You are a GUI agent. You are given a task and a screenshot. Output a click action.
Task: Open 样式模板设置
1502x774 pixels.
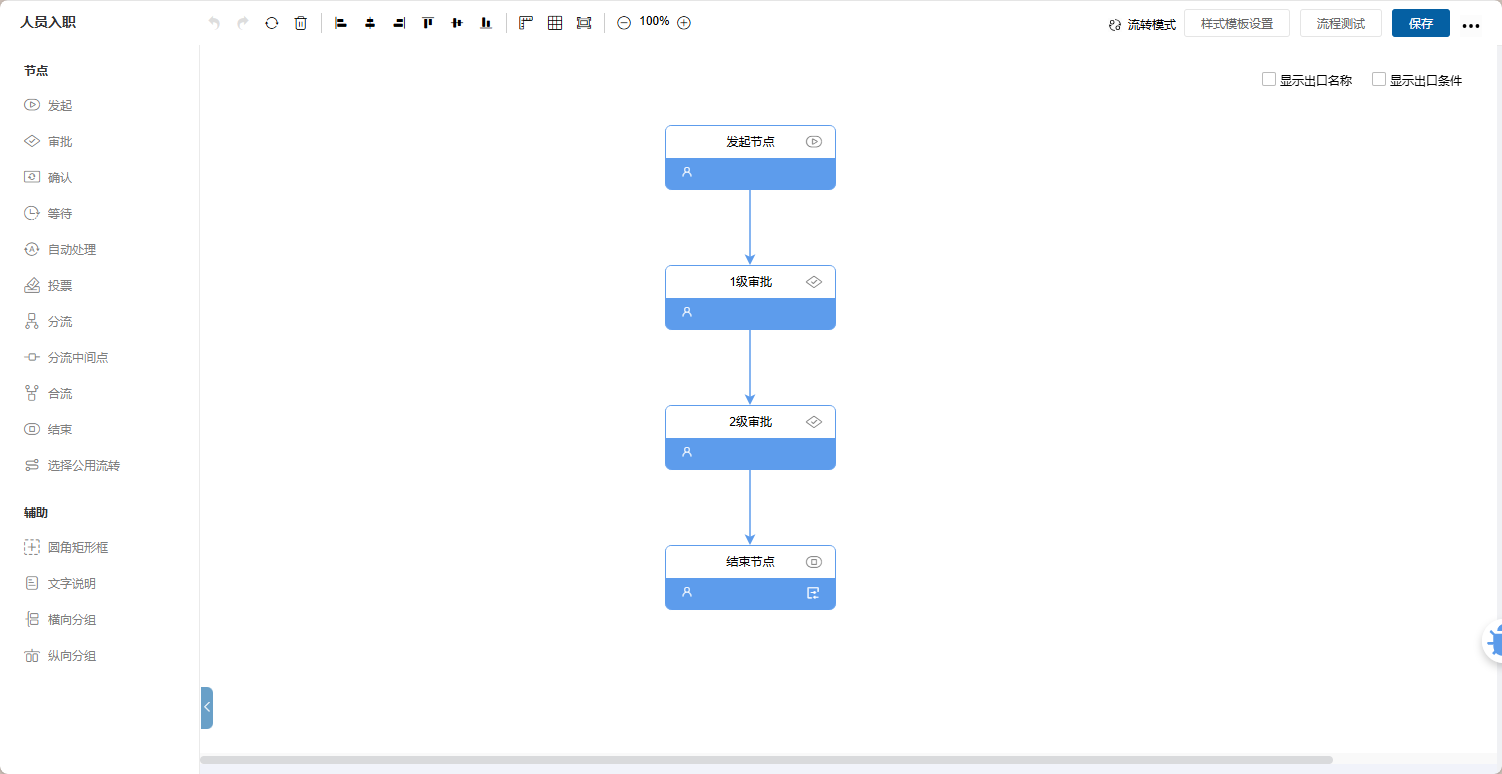click(x=1236, y=24)
